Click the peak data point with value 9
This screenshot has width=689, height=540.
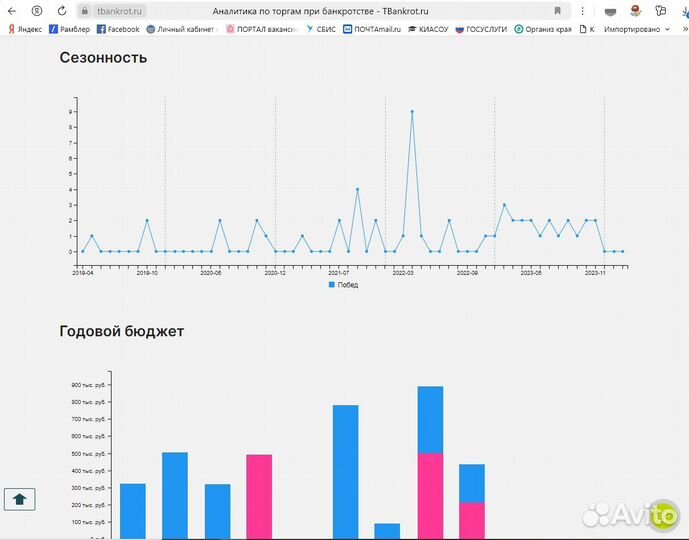pos(411,112)
